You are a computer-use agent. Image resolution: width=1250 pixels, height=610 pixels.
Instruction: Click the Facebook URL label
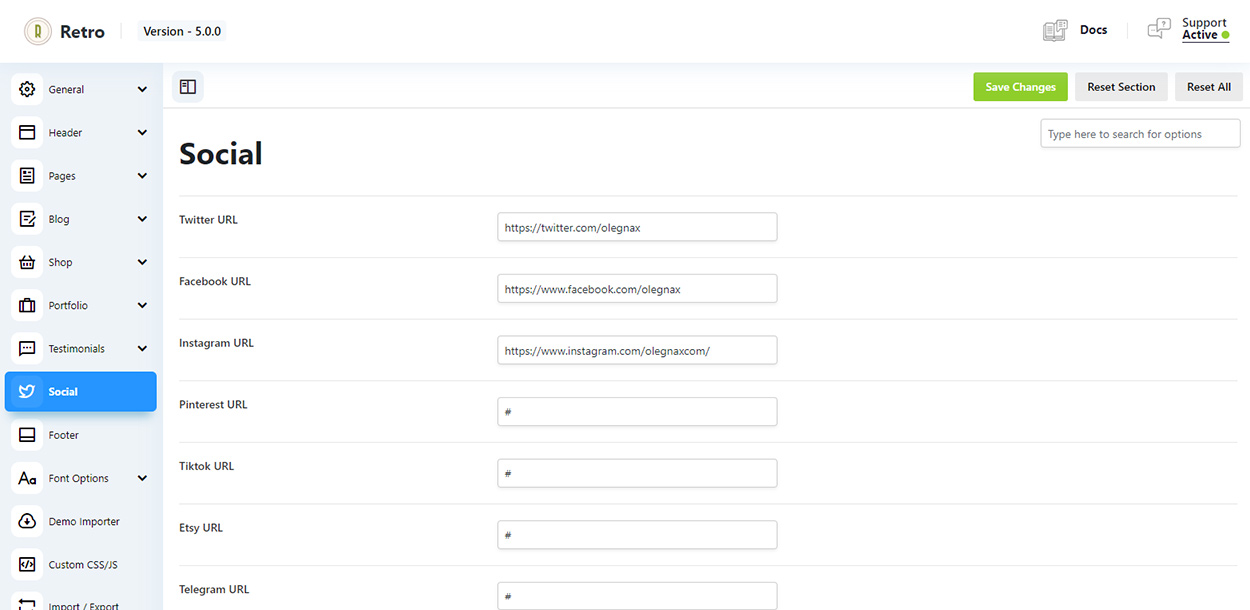pyautogui.click(x=215, y=281)
